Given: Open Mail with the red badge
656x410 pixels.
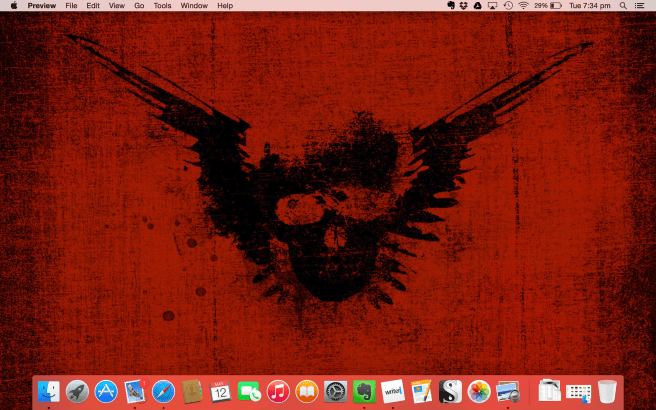Looking at the screenshot, I should tap(135, 392).
